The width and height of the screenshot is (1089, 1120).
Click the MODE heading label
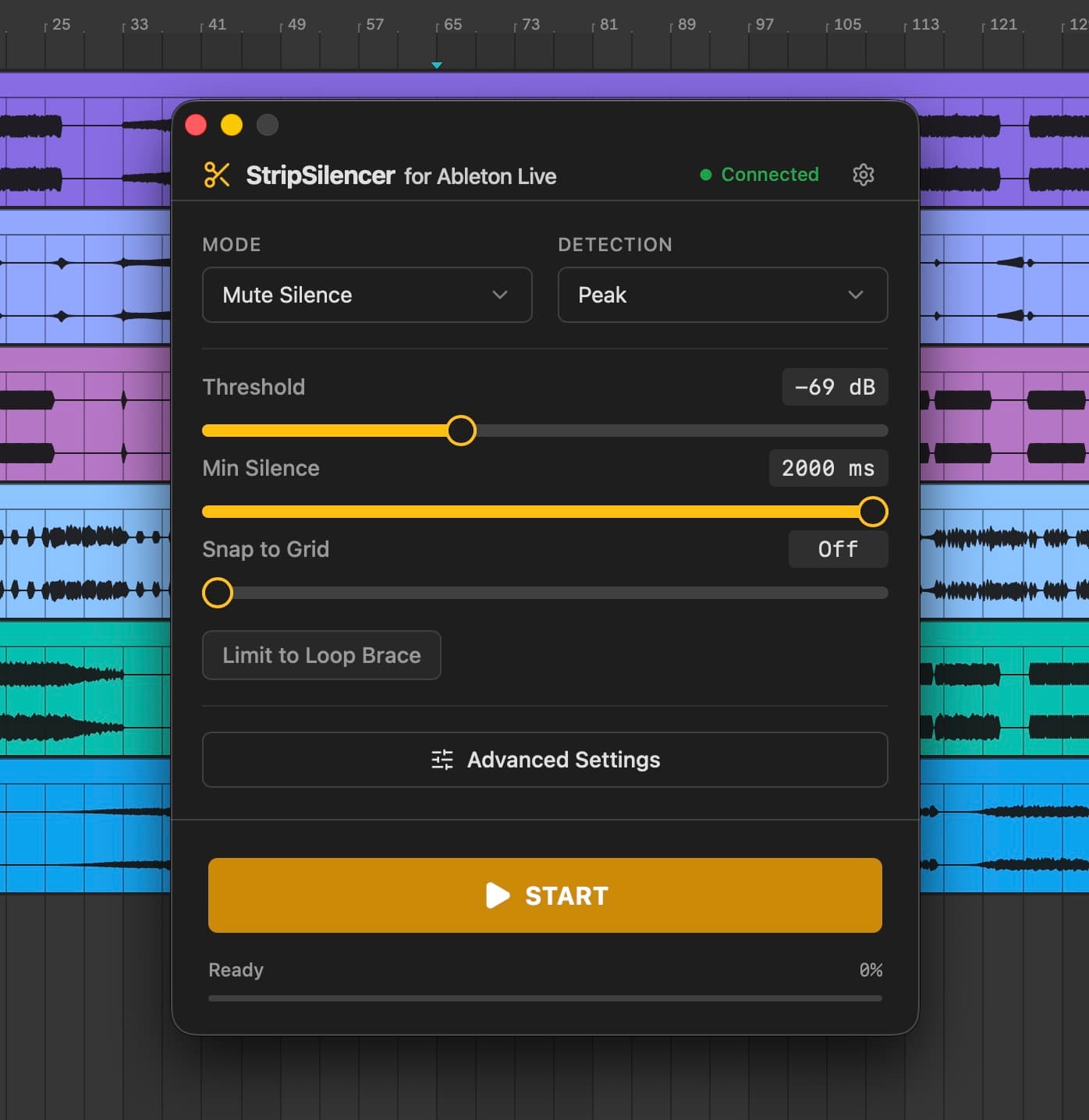232,245
